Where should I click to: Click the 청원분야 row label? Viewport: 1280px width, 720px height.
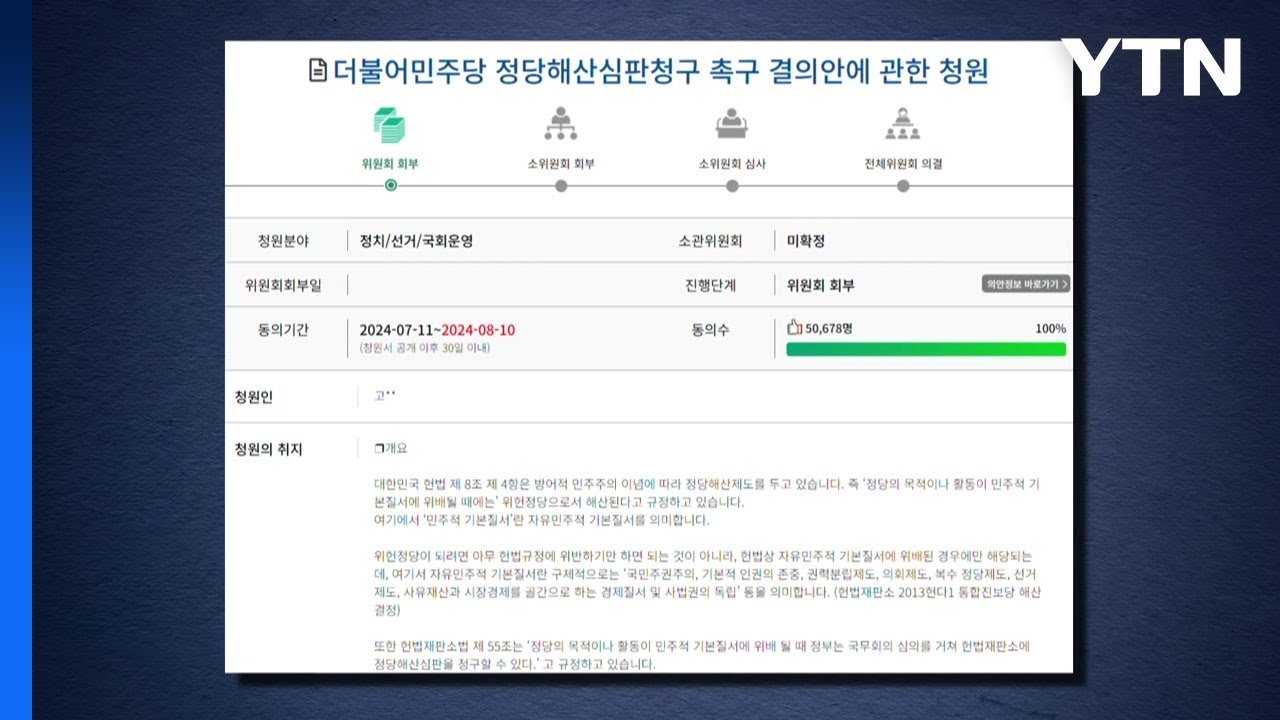pyautogui.click(x=283, y=241)
